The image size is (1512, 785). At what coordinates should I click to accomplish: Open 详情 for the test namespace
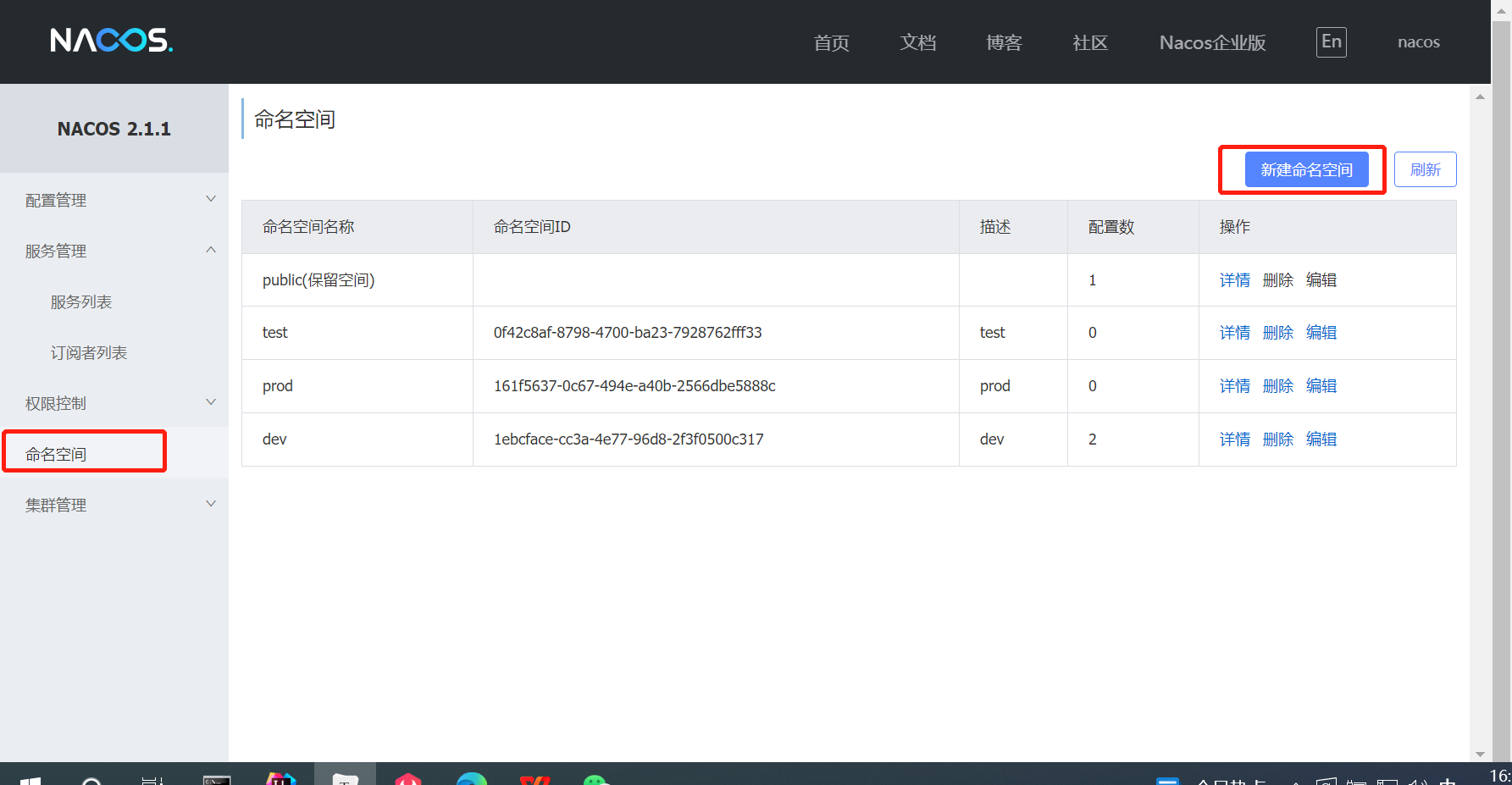click(1235, 333)
